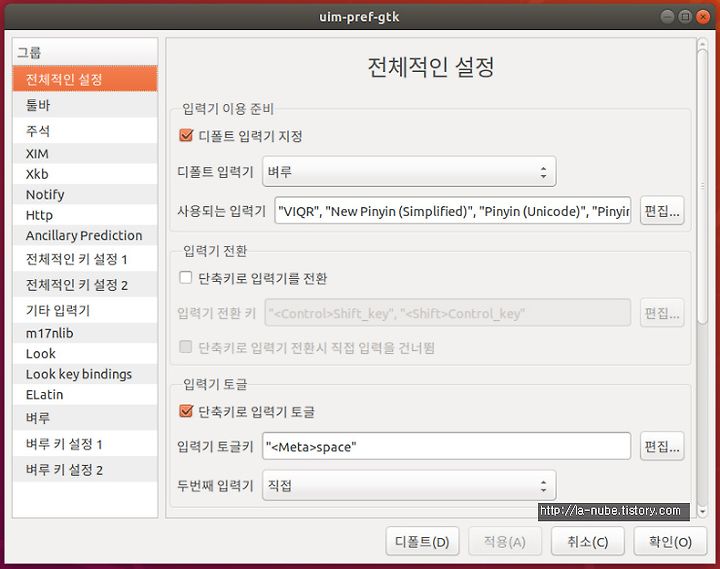Select Ancillary Prediction group
This screenshot has width=720, height=569.
85,235
